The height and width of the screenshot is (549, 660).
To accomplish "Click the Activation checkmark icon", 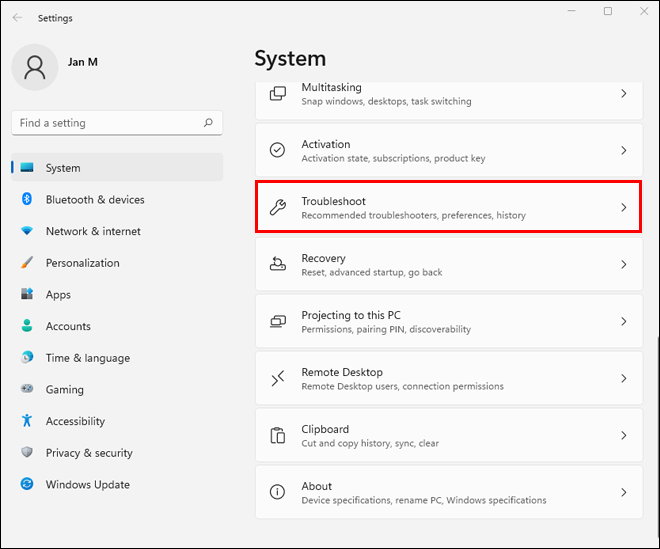I will (279, 150).
